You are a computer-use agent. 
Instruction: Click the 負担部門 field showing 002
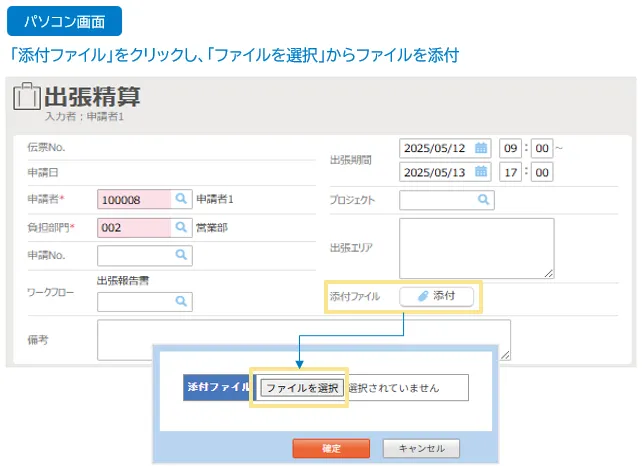(134, 228)
